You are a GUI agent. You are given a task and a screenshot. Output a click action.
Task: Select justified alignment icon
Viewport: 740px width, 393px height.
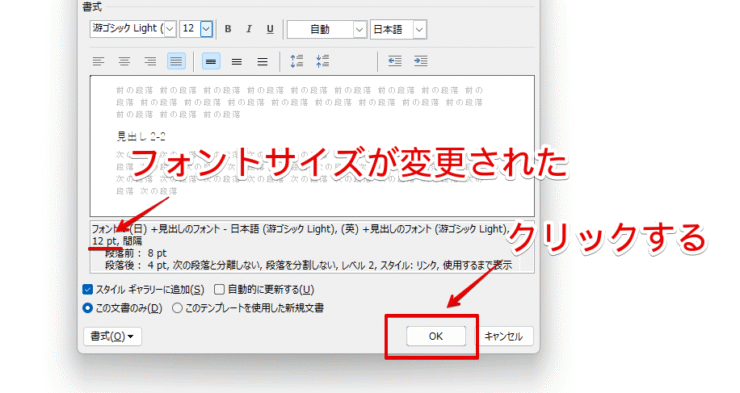176,61
